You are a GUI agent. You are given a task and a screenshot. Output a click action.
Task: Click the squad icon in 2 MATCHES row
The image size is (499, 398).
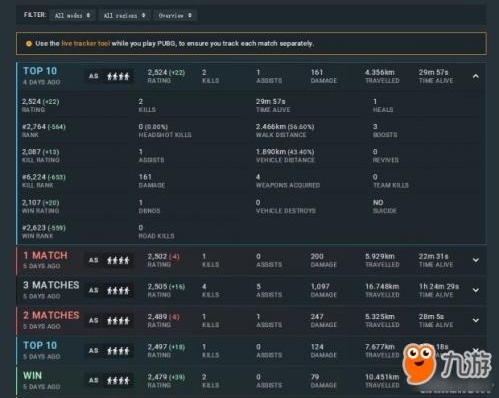point(118,320)
